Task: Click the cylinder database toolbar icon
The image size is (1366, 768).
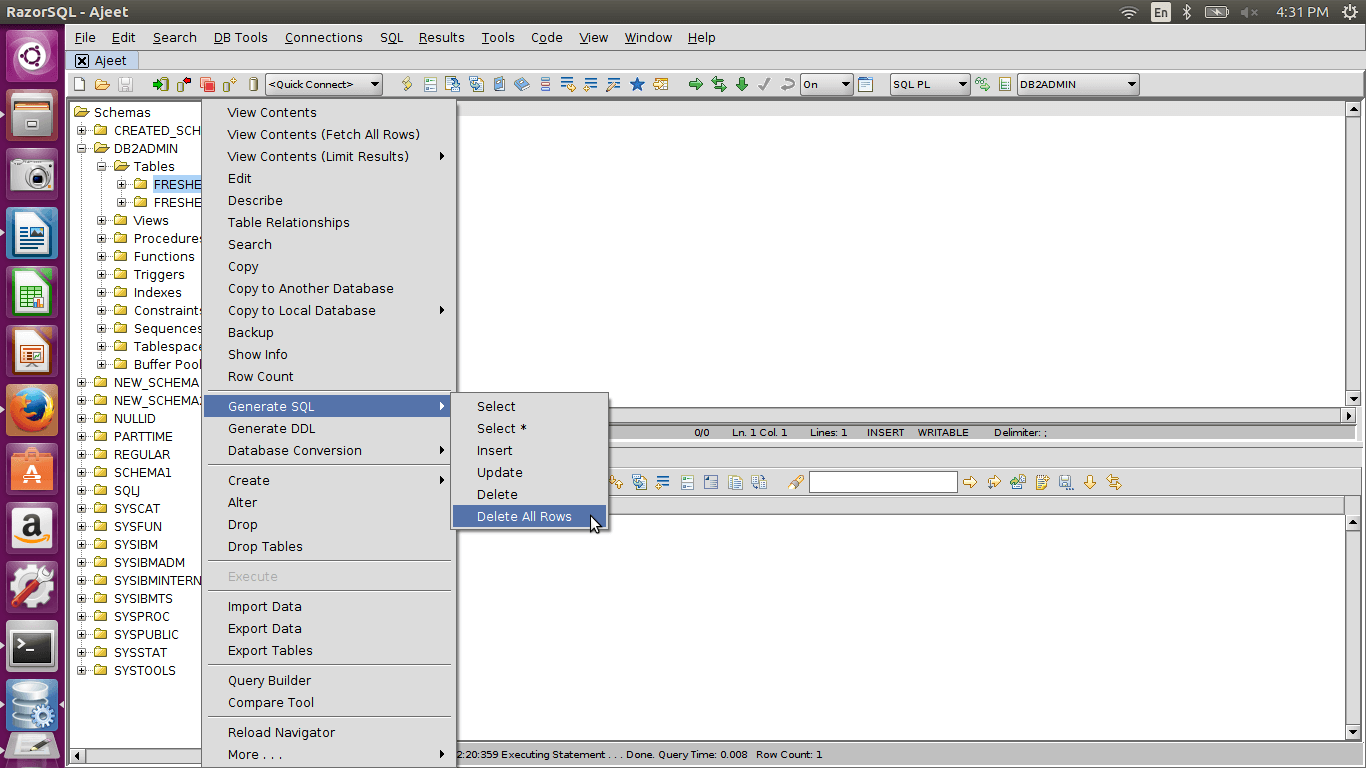Action: click(254, 85)
